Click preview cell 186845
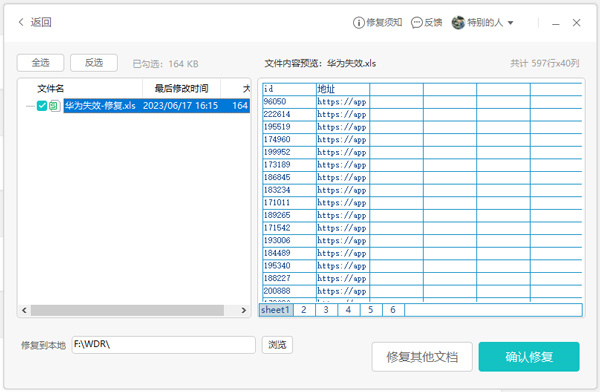 pos(289,177)
